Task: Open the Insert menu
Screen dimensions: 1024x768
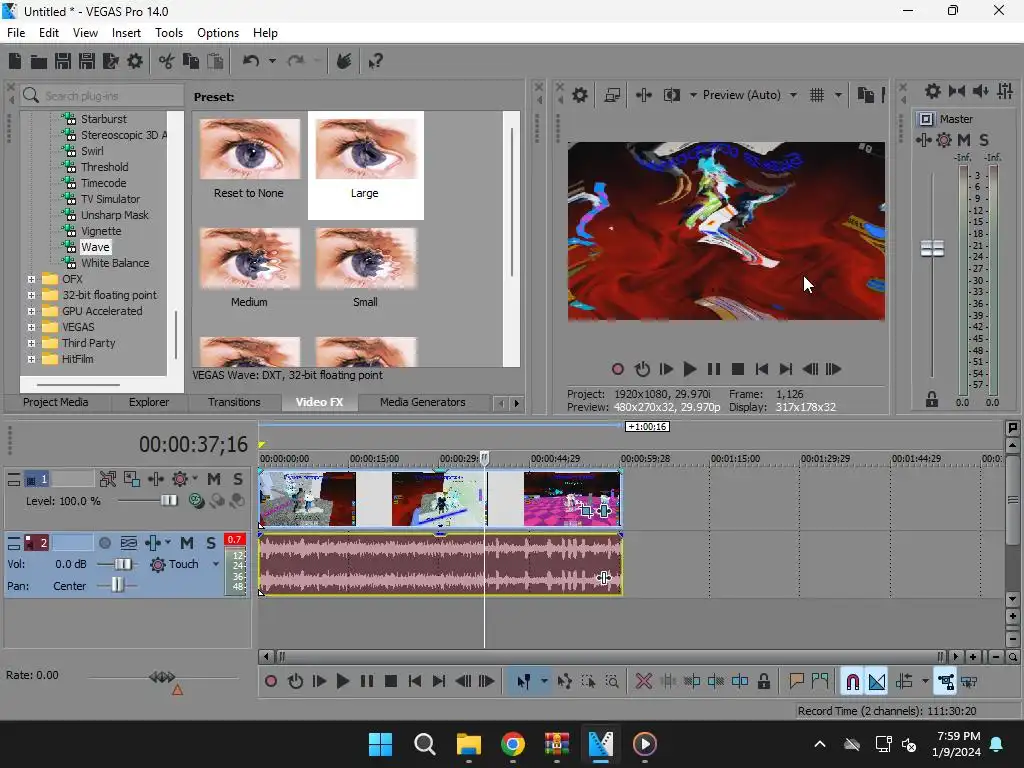Action: click(x=126, y=33)
